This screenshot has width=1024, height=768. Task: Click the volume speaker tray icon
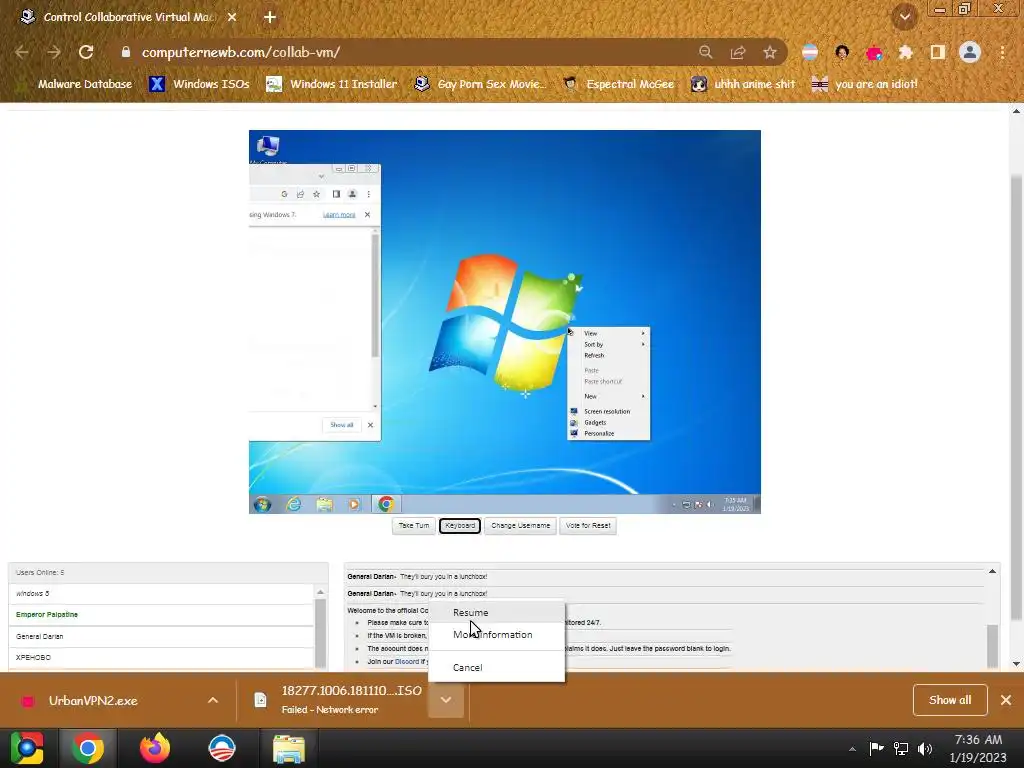click(925, 748)
